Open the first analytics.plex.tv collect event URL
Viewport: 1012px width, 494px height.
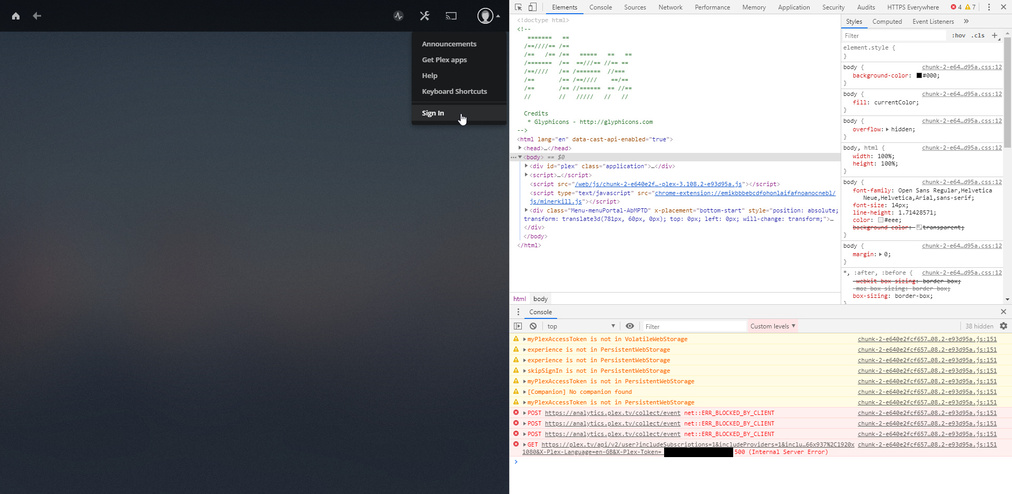tap(612, 413)
